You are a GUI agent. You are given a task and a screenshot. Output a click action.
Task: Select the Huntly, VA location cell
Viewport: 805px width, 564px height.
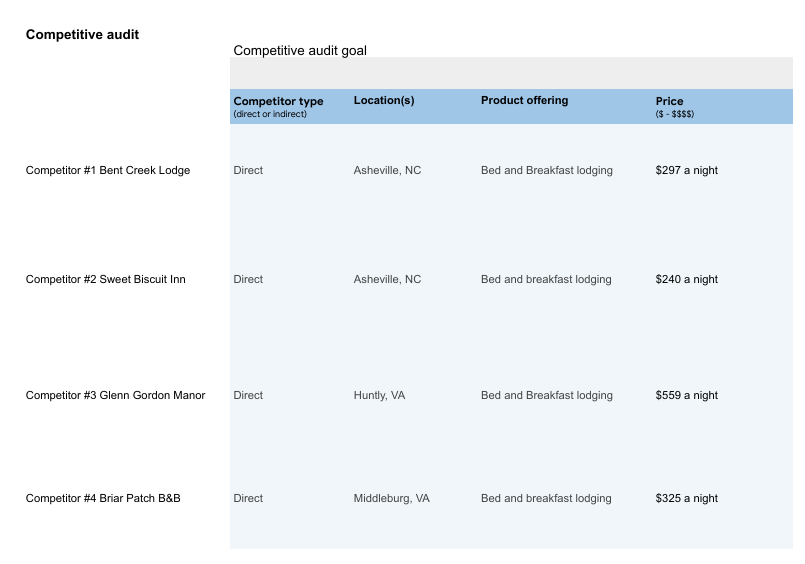coord(379,396)
